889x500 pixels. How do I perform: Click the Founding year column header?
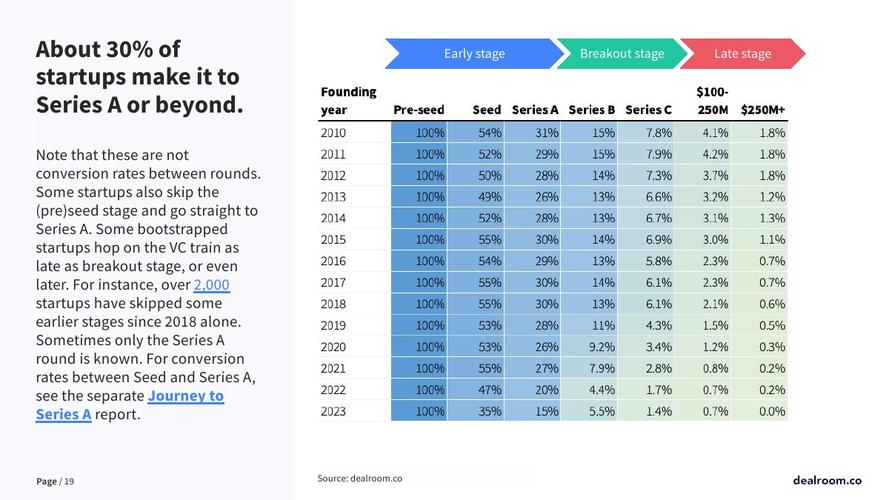[348, 101]
